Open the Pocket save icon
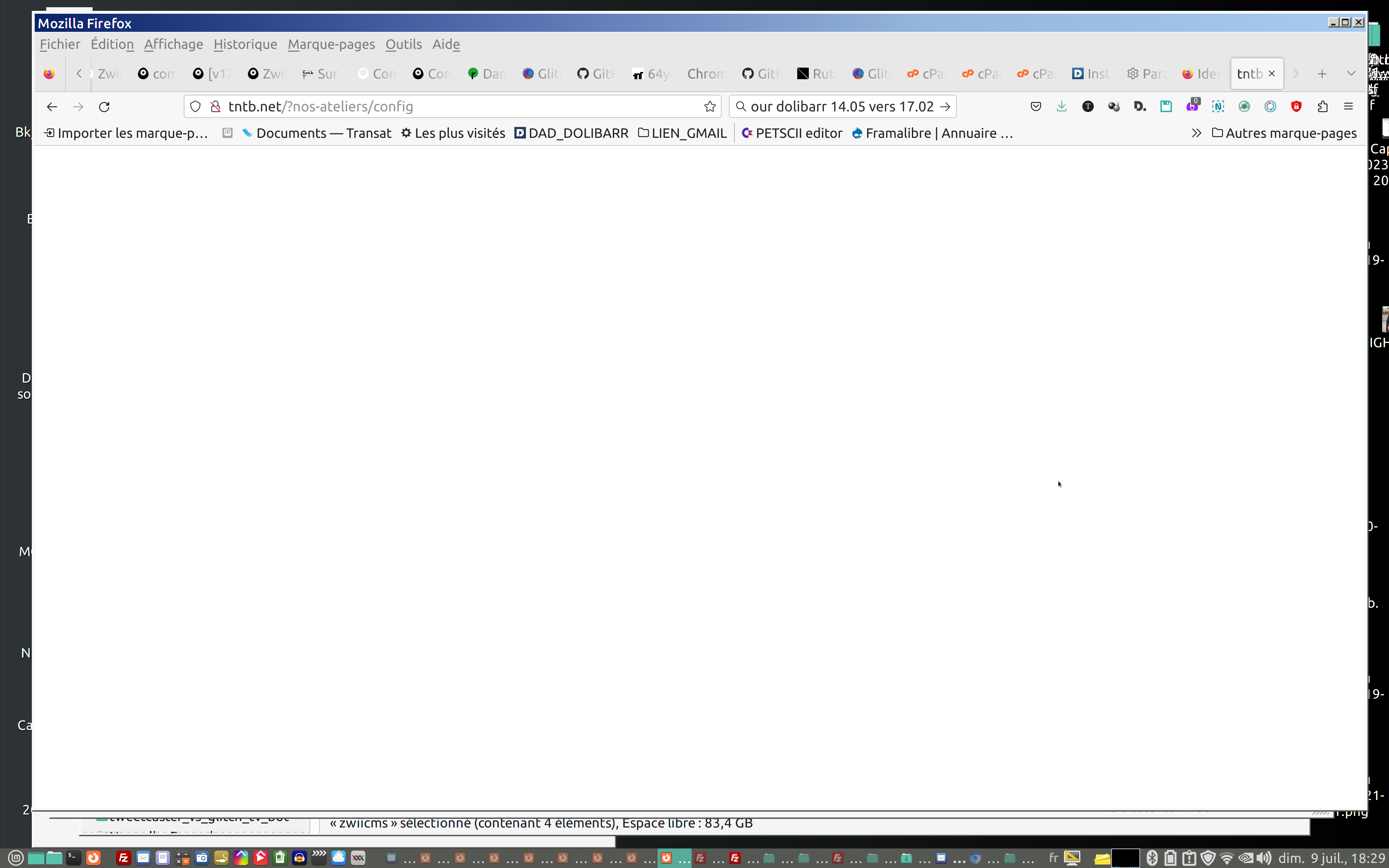The image size is (1389, 868). (1036, 107)
